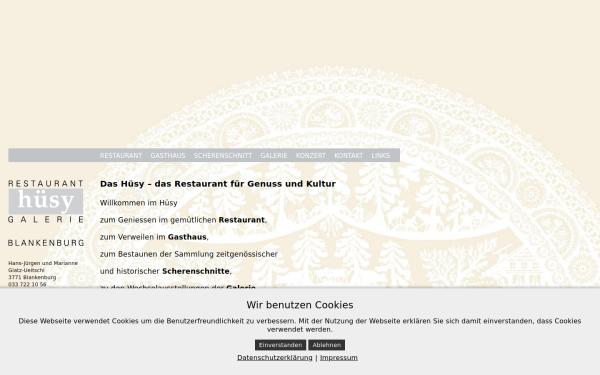This screenshot has height=375, width=600.
Task: Click 'zum Bestaunen der Sammlung zeitgenössischer' line
Action: click(x=189, y=254)
